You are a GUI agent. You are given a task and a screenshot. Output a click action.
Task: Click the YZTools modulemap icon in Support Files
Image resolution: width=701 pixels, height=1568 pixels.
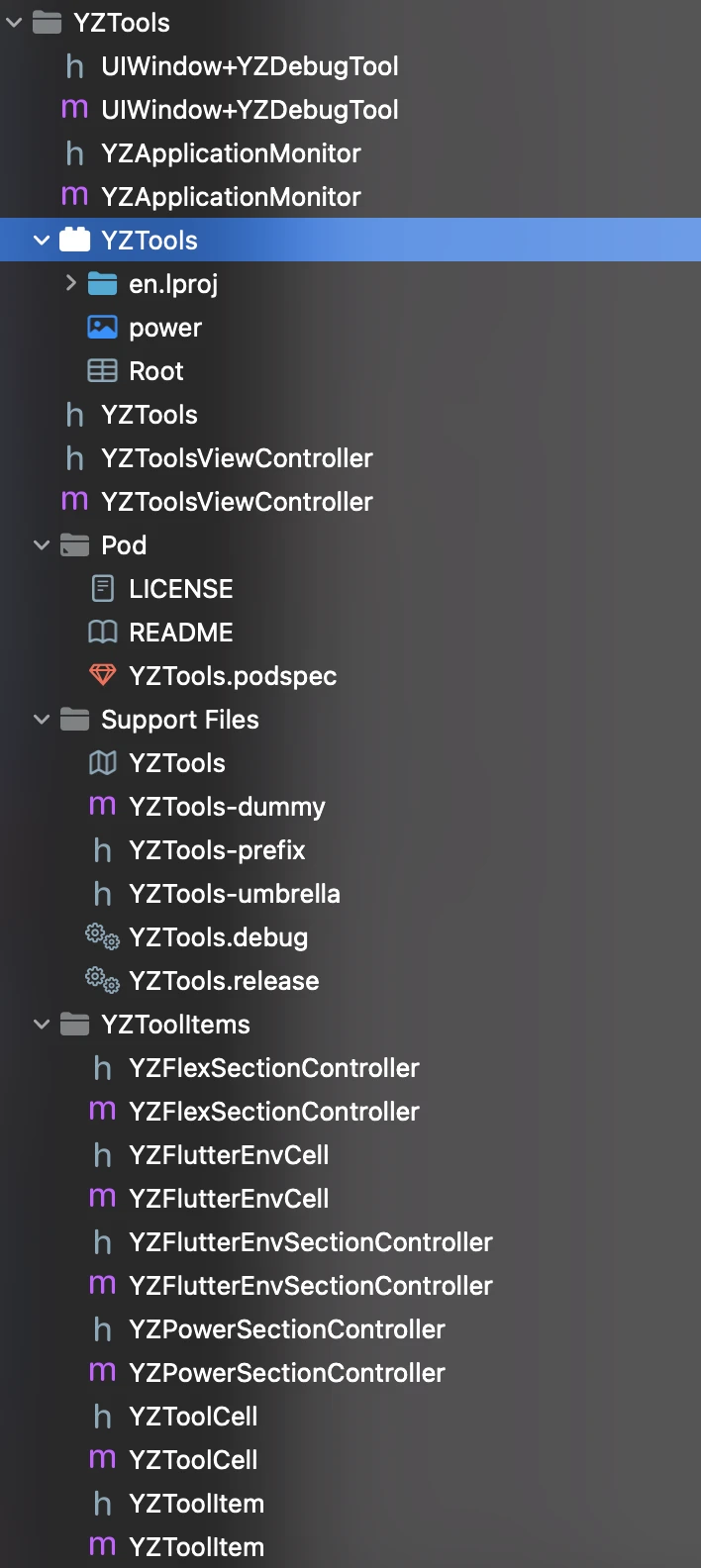point(102,763)
